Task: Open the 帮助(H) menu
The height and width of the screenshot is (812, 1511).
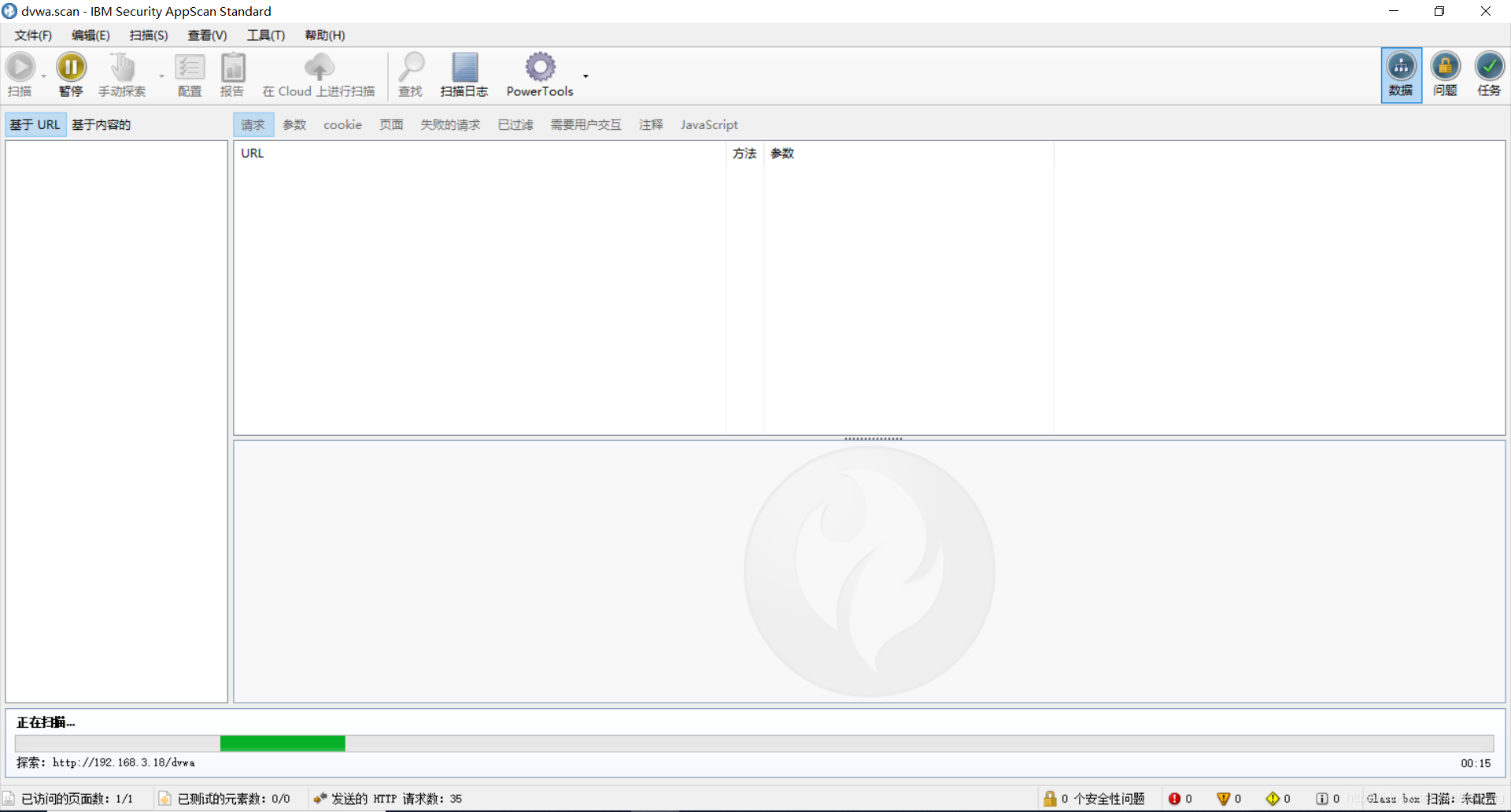Action: tap(325, 35)
